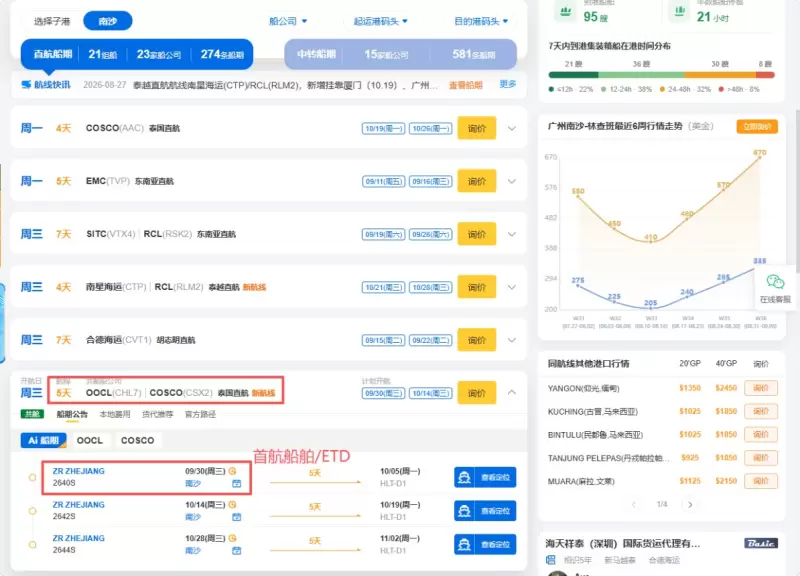
Task: Open the 目的港码头 filter dropdown
Action: [481, 21]
